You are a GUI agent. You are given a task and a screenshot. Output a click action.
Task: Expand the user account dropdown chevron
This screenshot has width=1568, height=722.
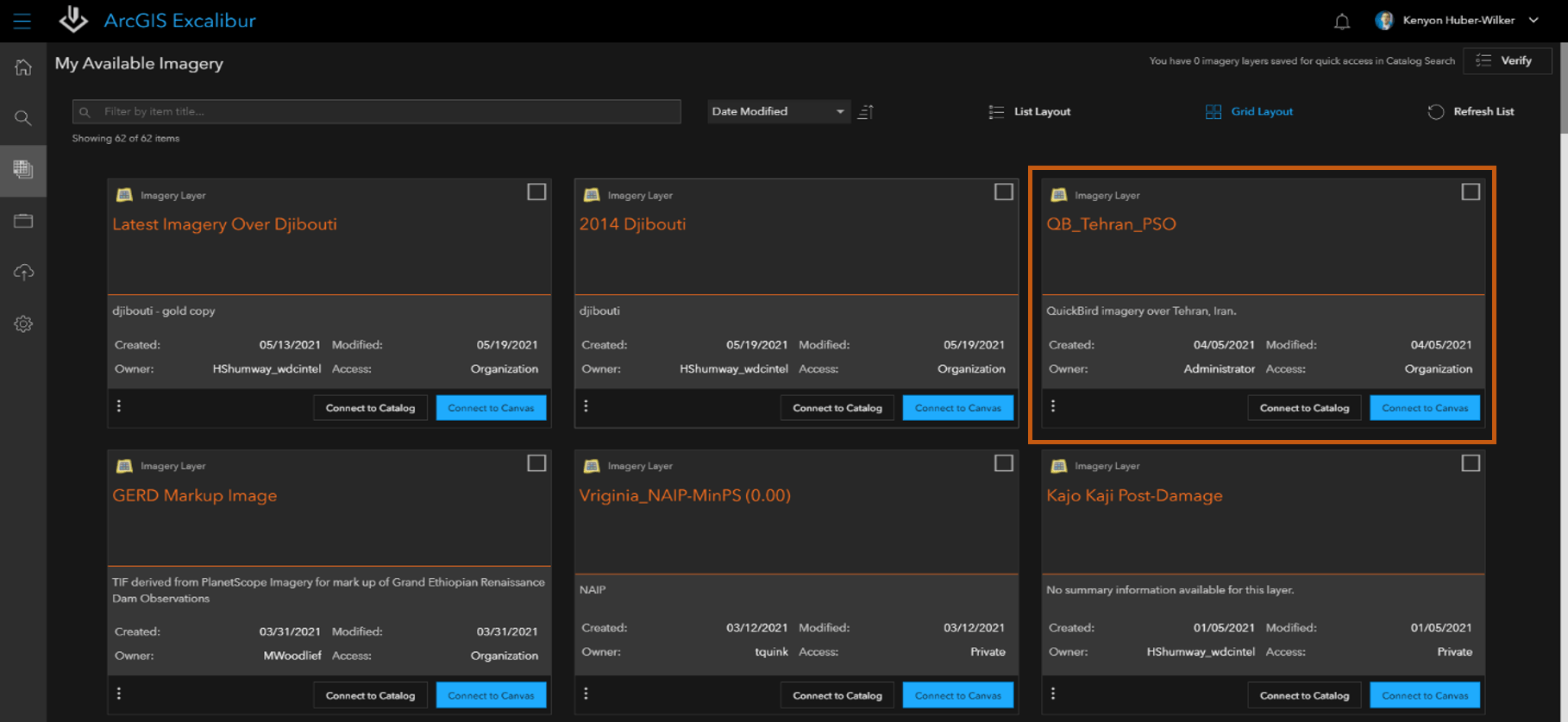point(1534,20)
